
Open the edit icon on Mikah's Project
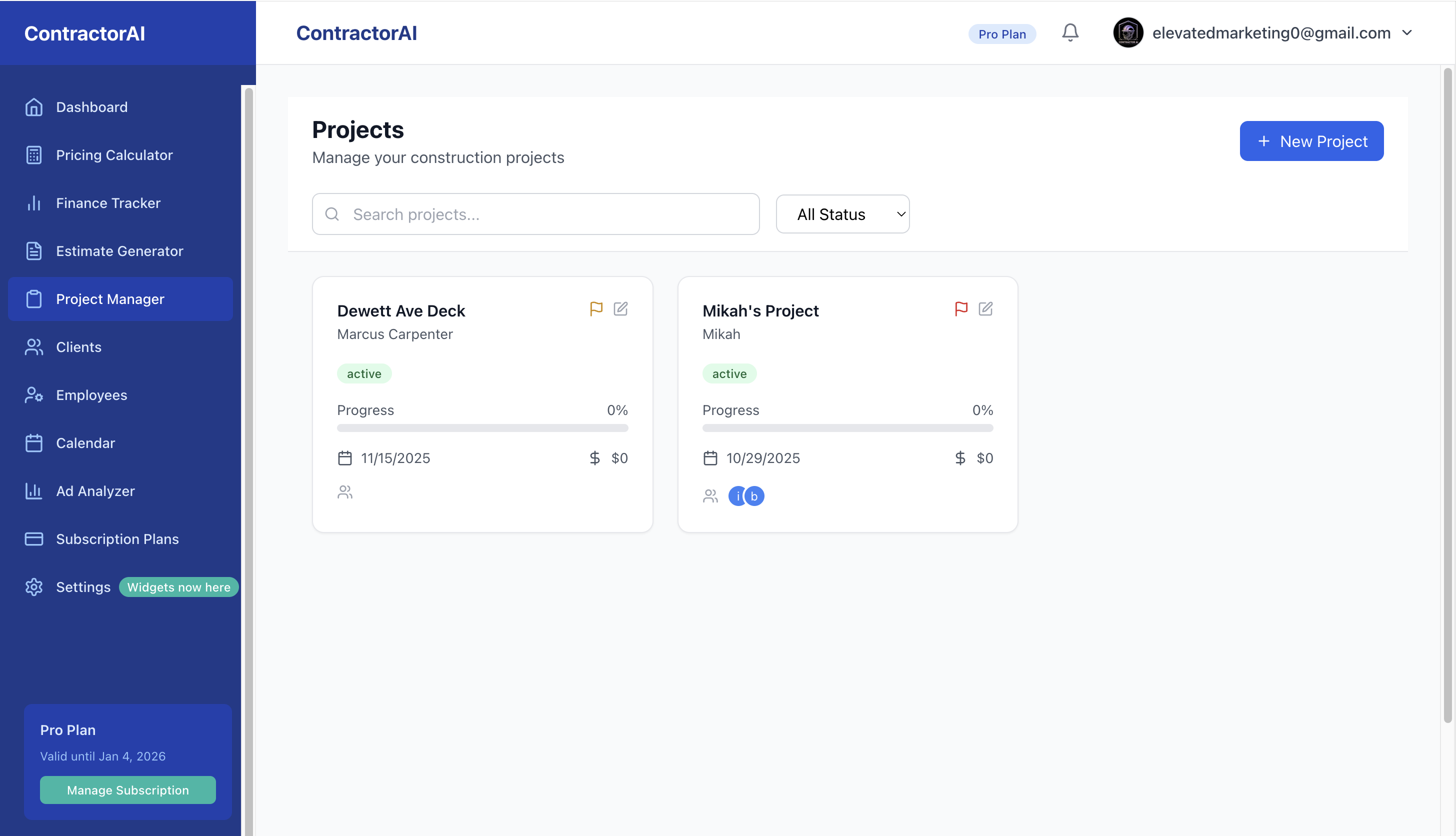pyautogui.click(x=986, y=308)
